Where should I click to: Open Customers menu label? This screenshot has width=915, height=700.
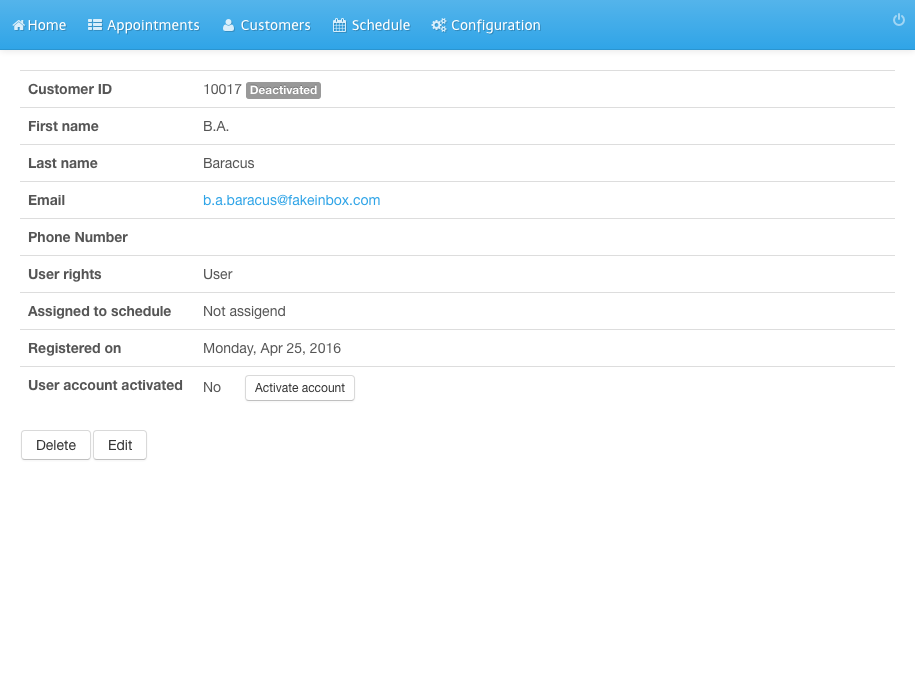[x=275, y=25]
